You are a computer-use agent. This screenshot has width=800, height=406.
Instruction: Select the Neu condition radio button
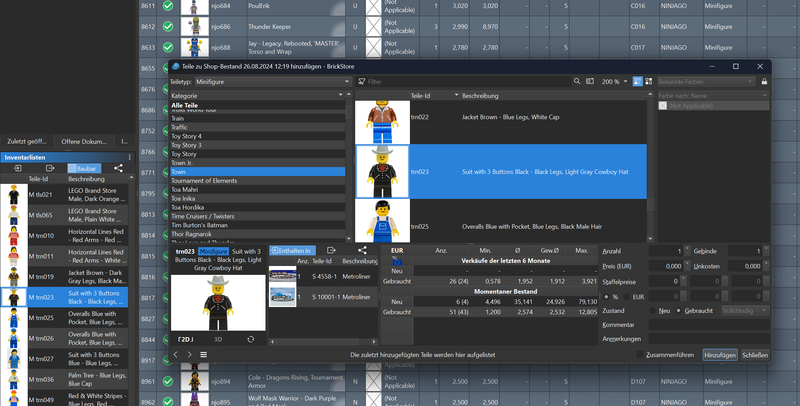[653, 311]
